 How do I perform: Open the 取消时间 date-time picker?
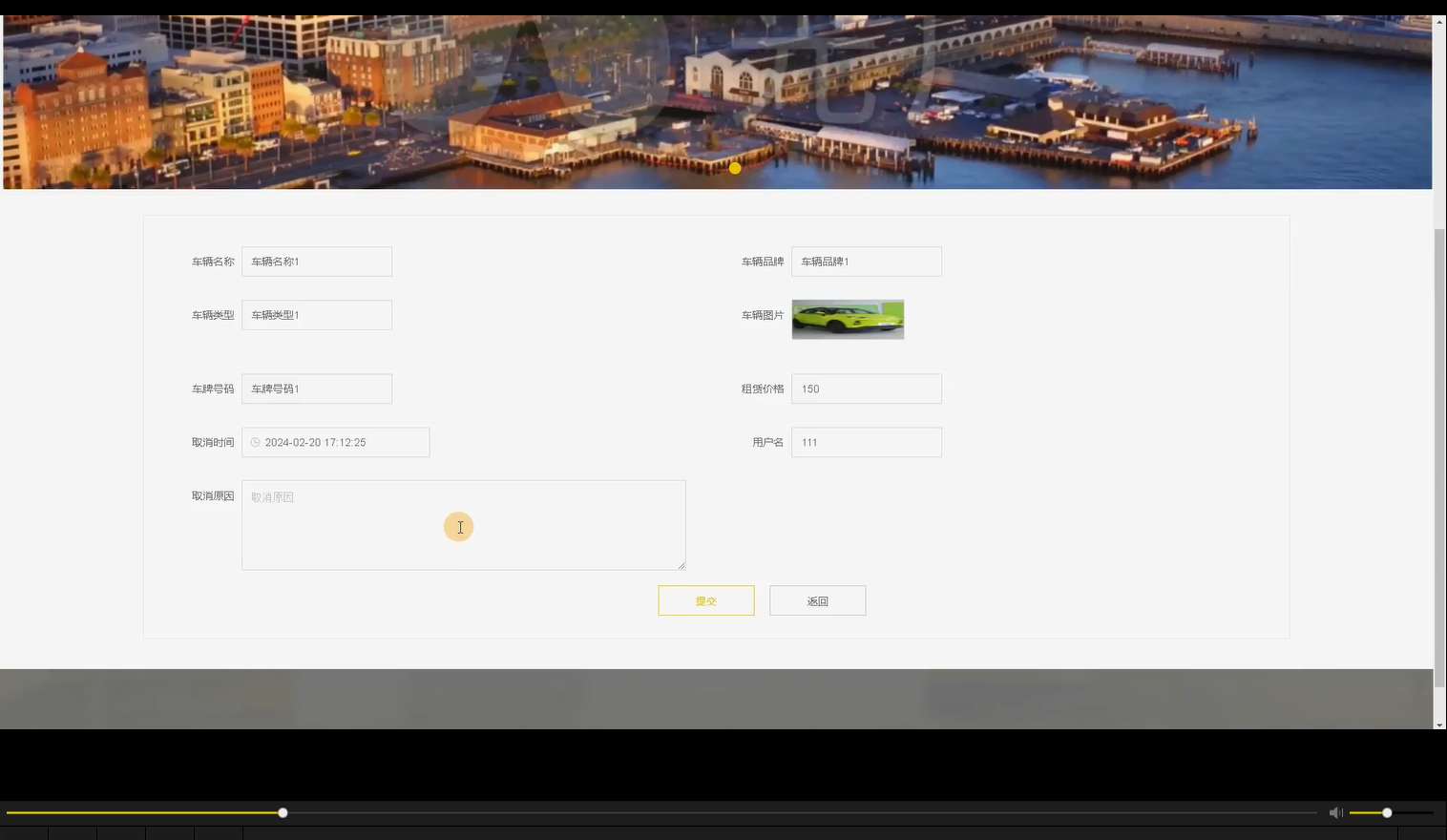click(336, 442)
